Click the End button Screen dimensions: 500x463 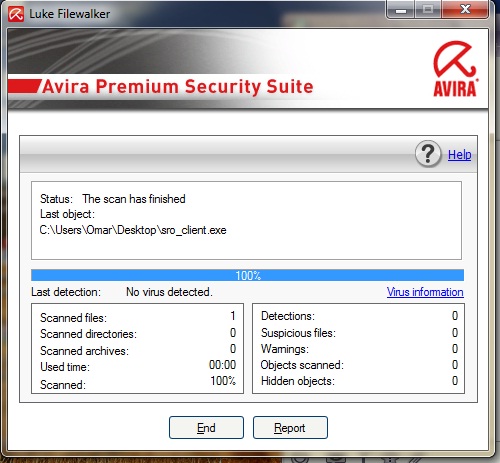[x=206, y=427]
